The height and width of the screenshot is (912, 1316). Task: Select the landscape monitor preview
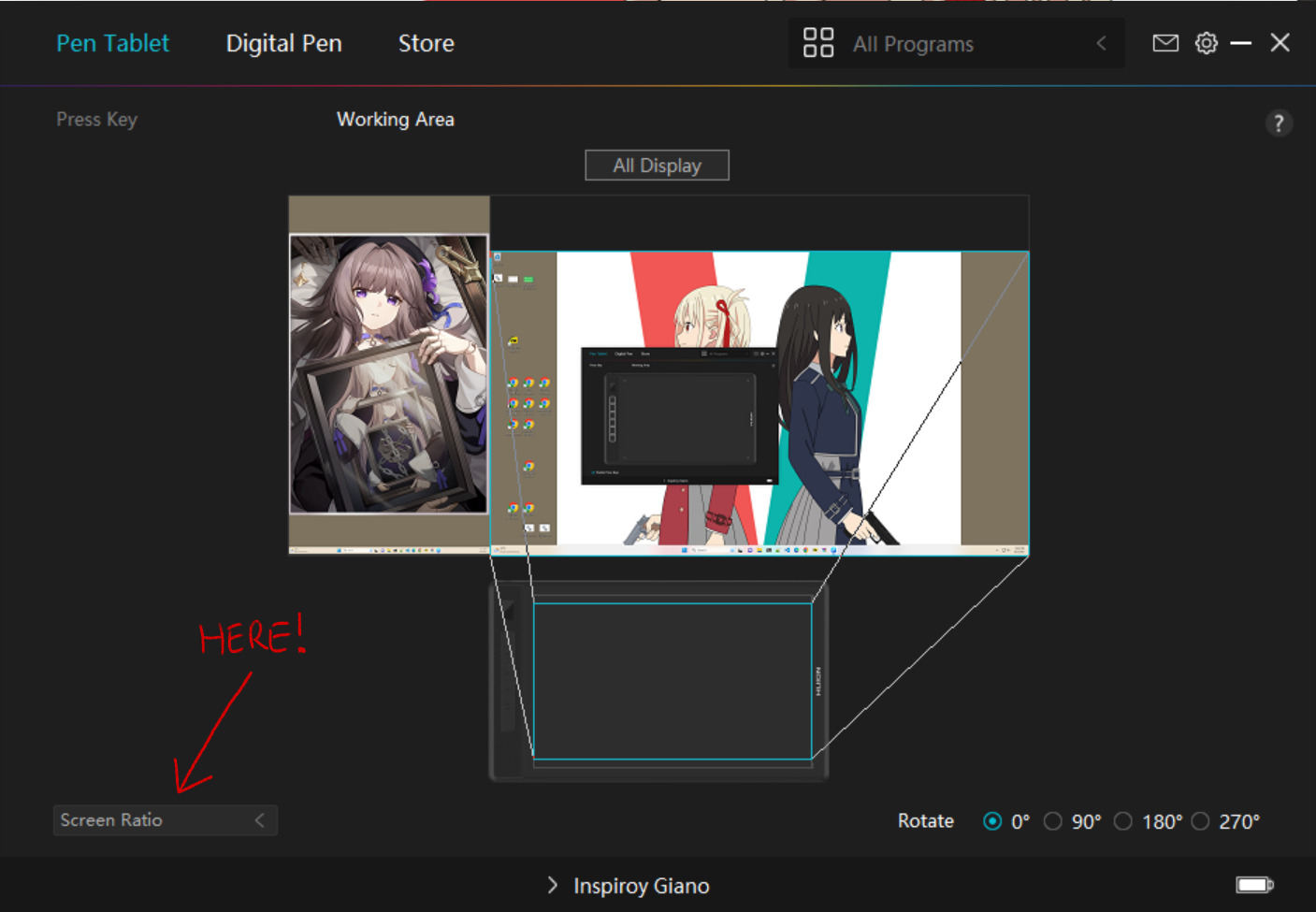759,403
